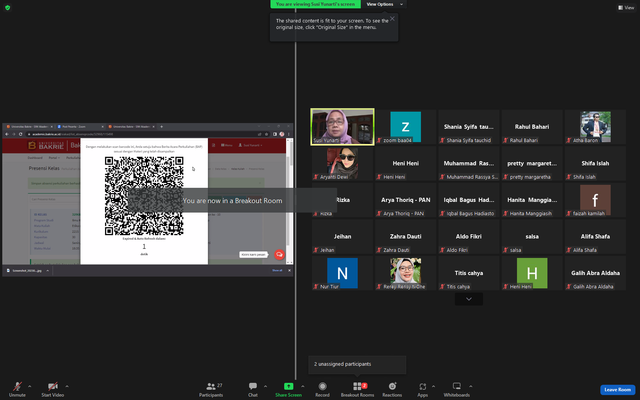Select salsa's participant tile
640x400 pixels.
pos(532,236)
